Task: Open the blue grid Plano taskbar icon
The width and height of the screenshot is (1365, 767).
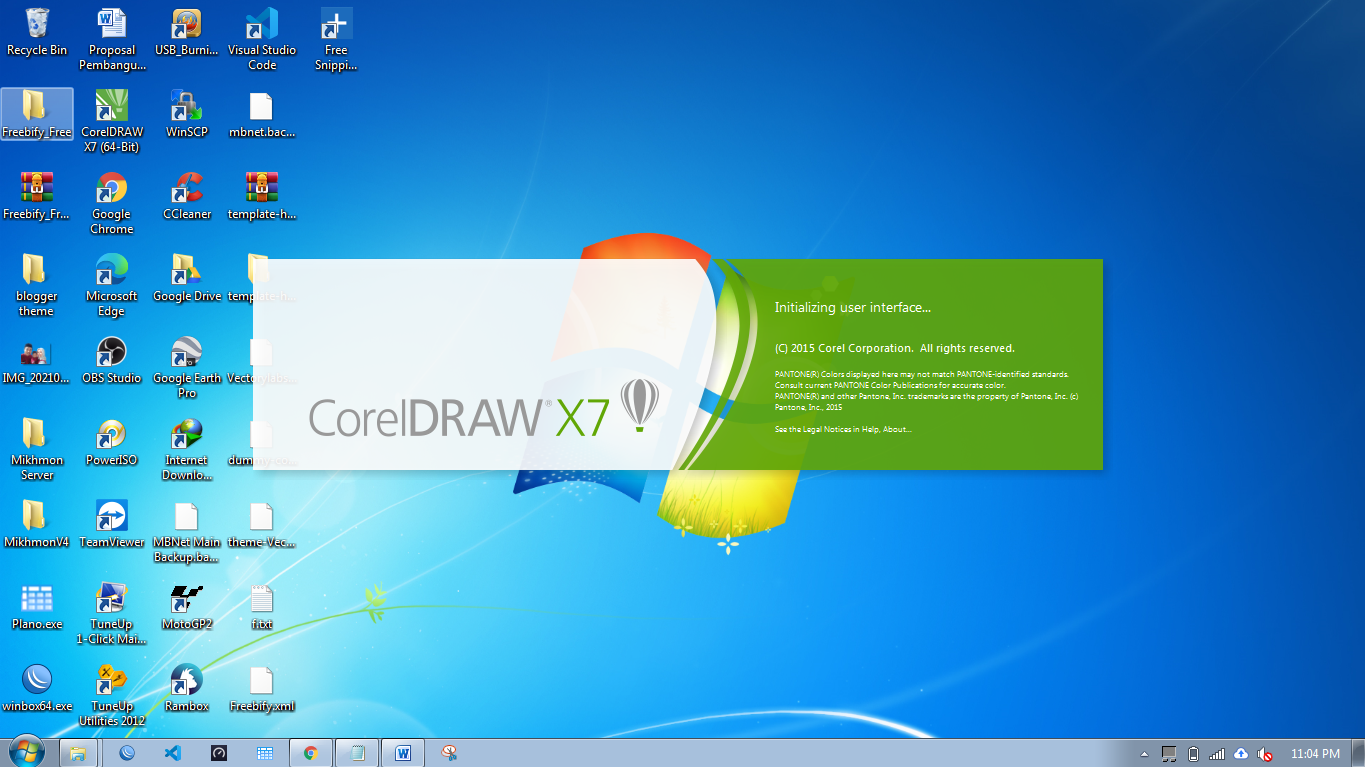Action: click(x=265, y=753)
